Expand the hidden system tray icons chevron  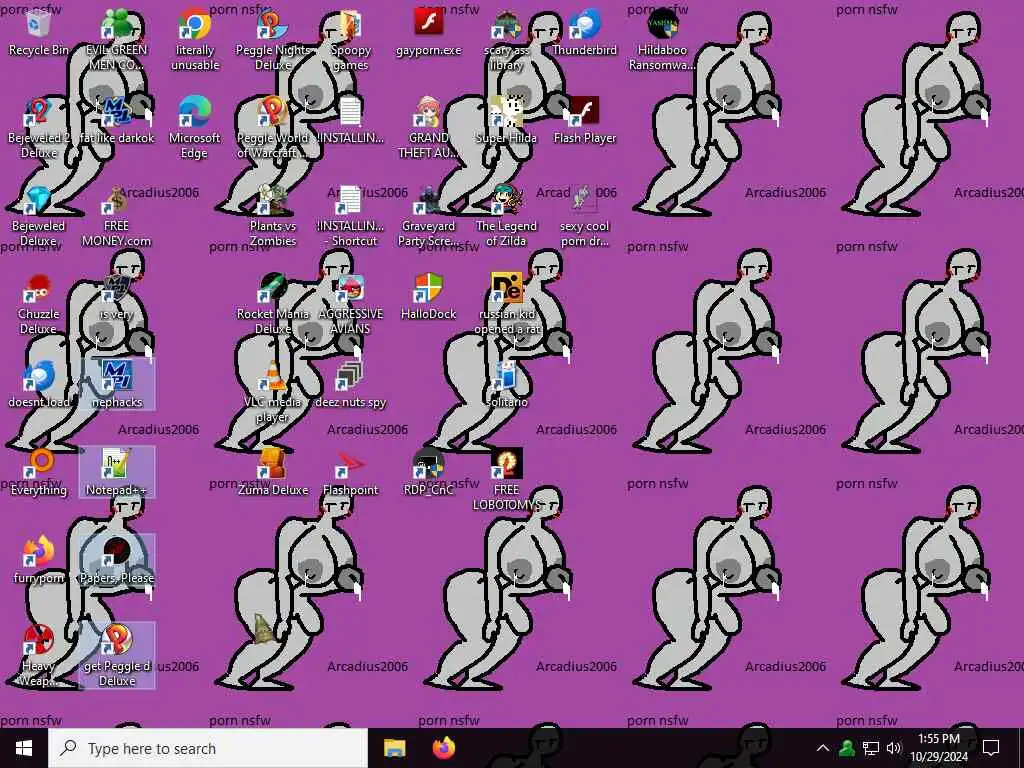(x=823, y=748)
